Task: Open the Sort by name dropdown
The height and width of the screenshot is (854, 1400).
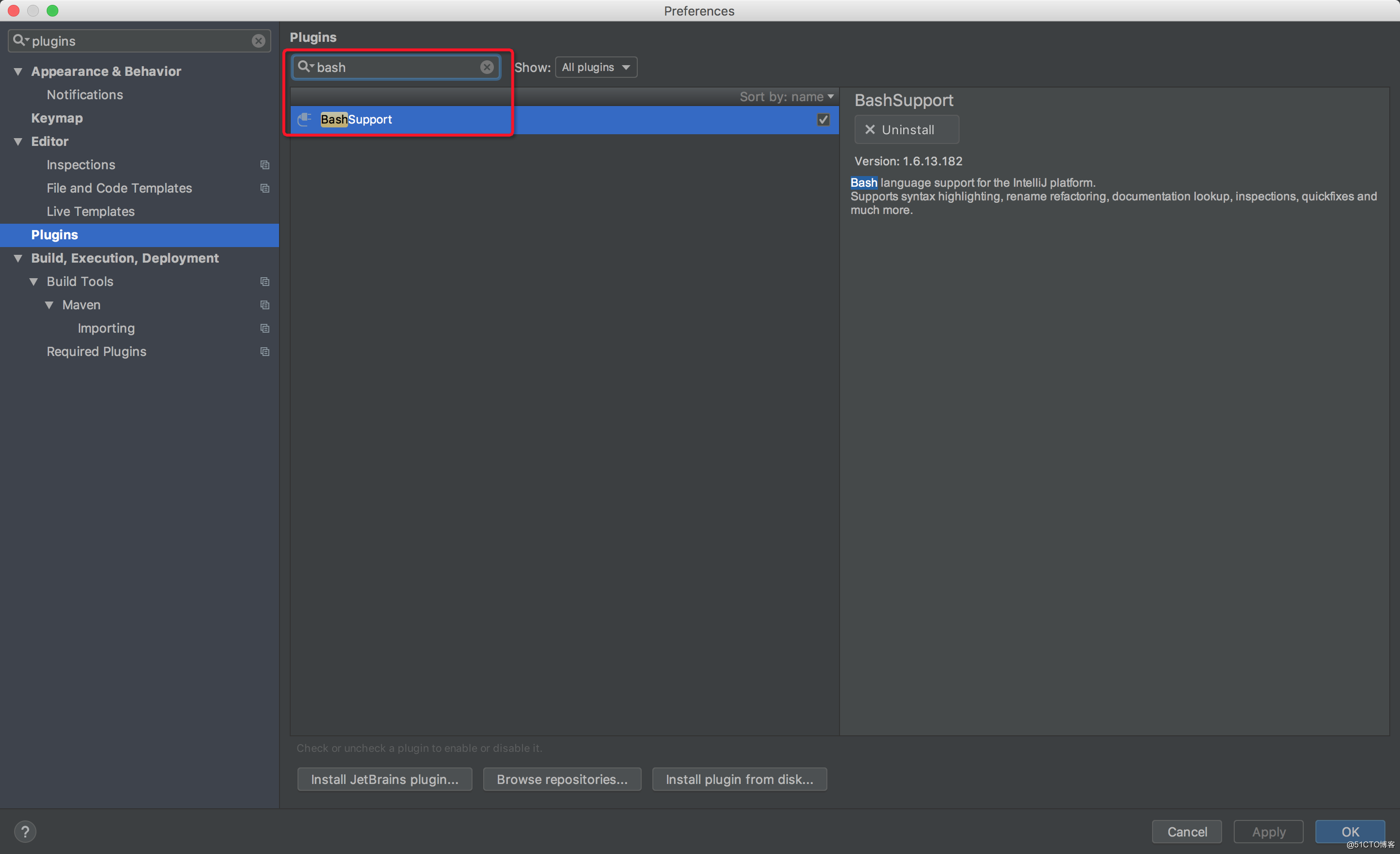Action: [x=787, y=97]
